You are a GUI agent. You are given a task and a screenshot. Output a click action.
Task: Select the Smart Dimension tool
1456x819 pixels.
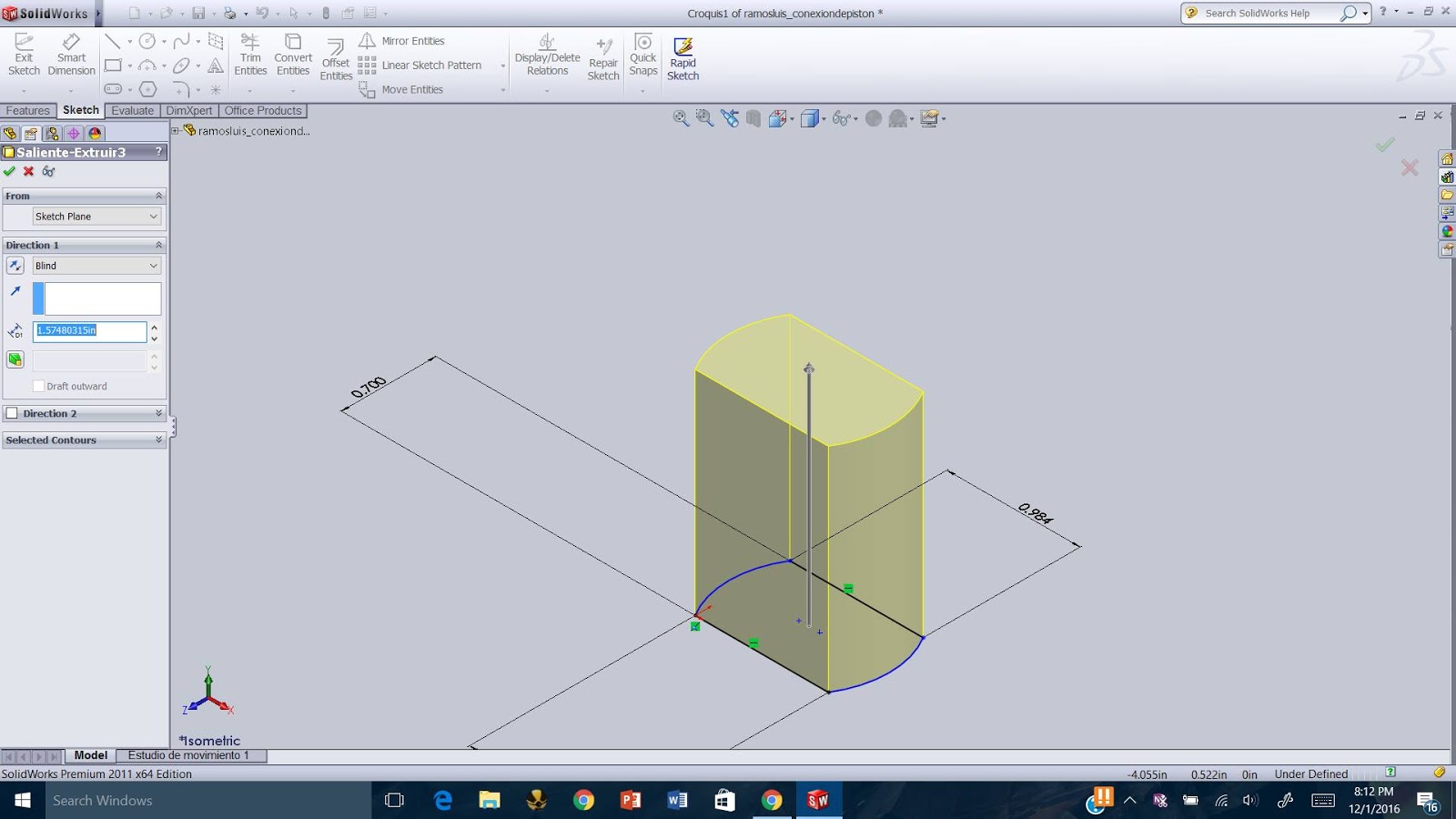(x=71, y=55)
